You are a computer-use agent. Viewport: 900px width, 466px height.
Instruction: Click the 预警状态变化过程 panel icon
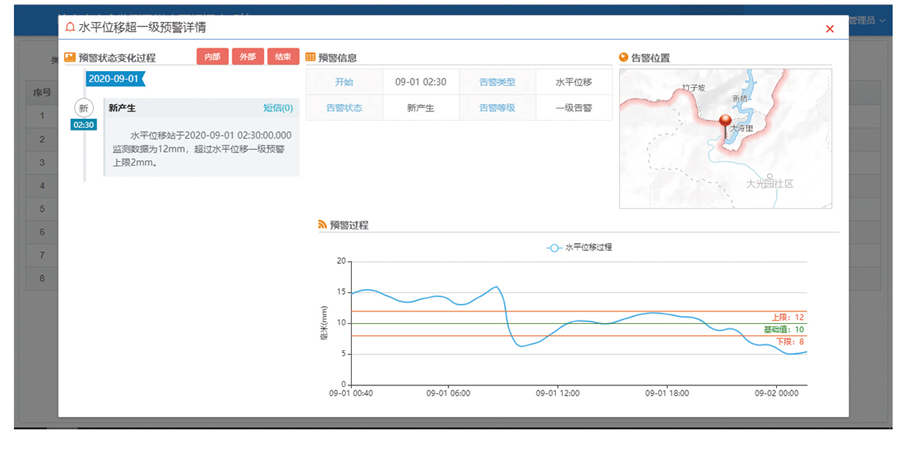(x=69, y=58)
